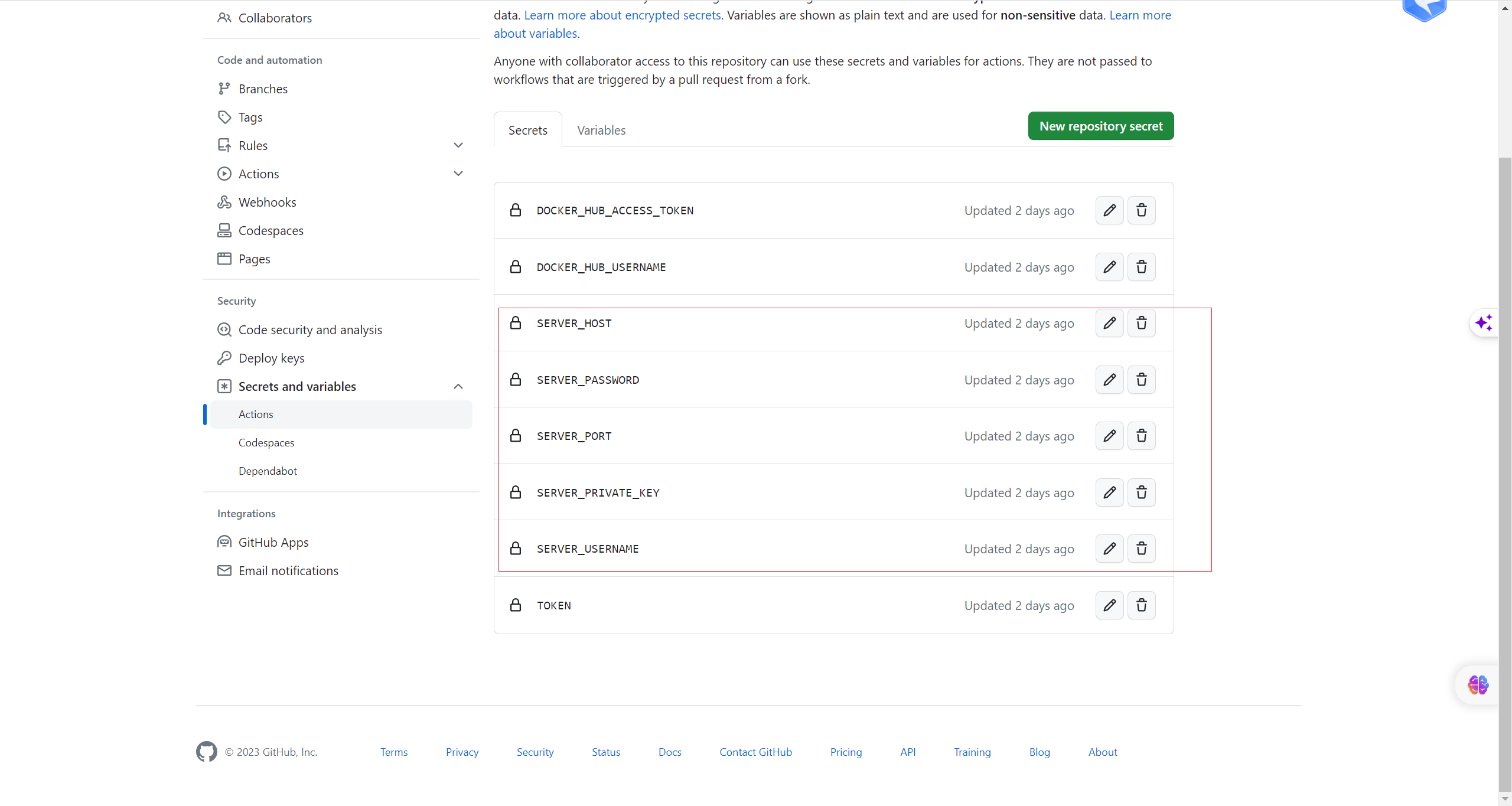The width and height of the screenshot is (1512, 806).
Task: Edit the SERVER_PRIVATE_KEY secret
Action: coord(1109,492)
